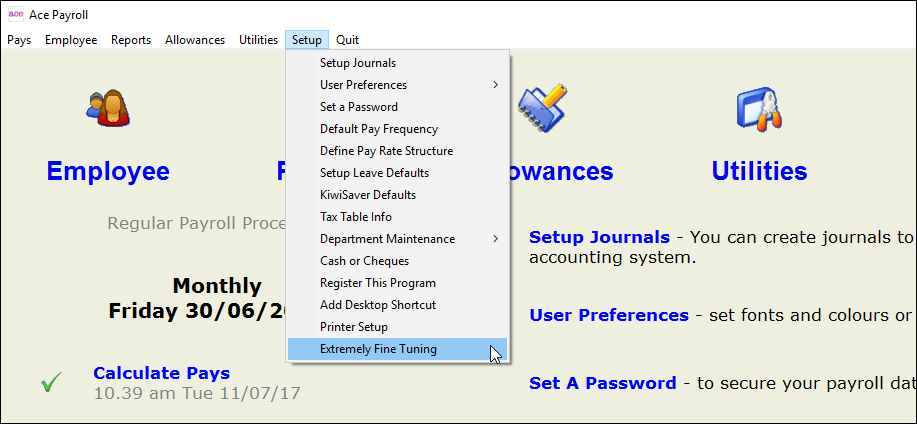Open the Reports menu
This screenshot has height=424, width=917.
(131, 40)
